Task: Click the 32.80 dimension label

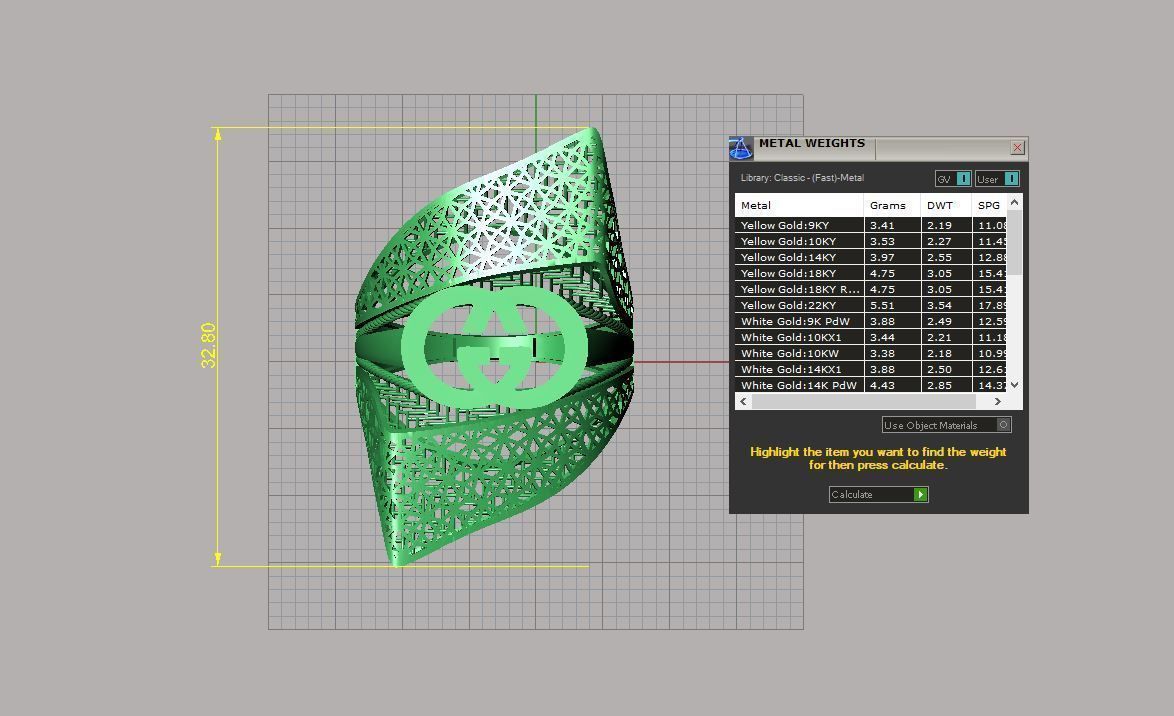Action: (208, 345)
